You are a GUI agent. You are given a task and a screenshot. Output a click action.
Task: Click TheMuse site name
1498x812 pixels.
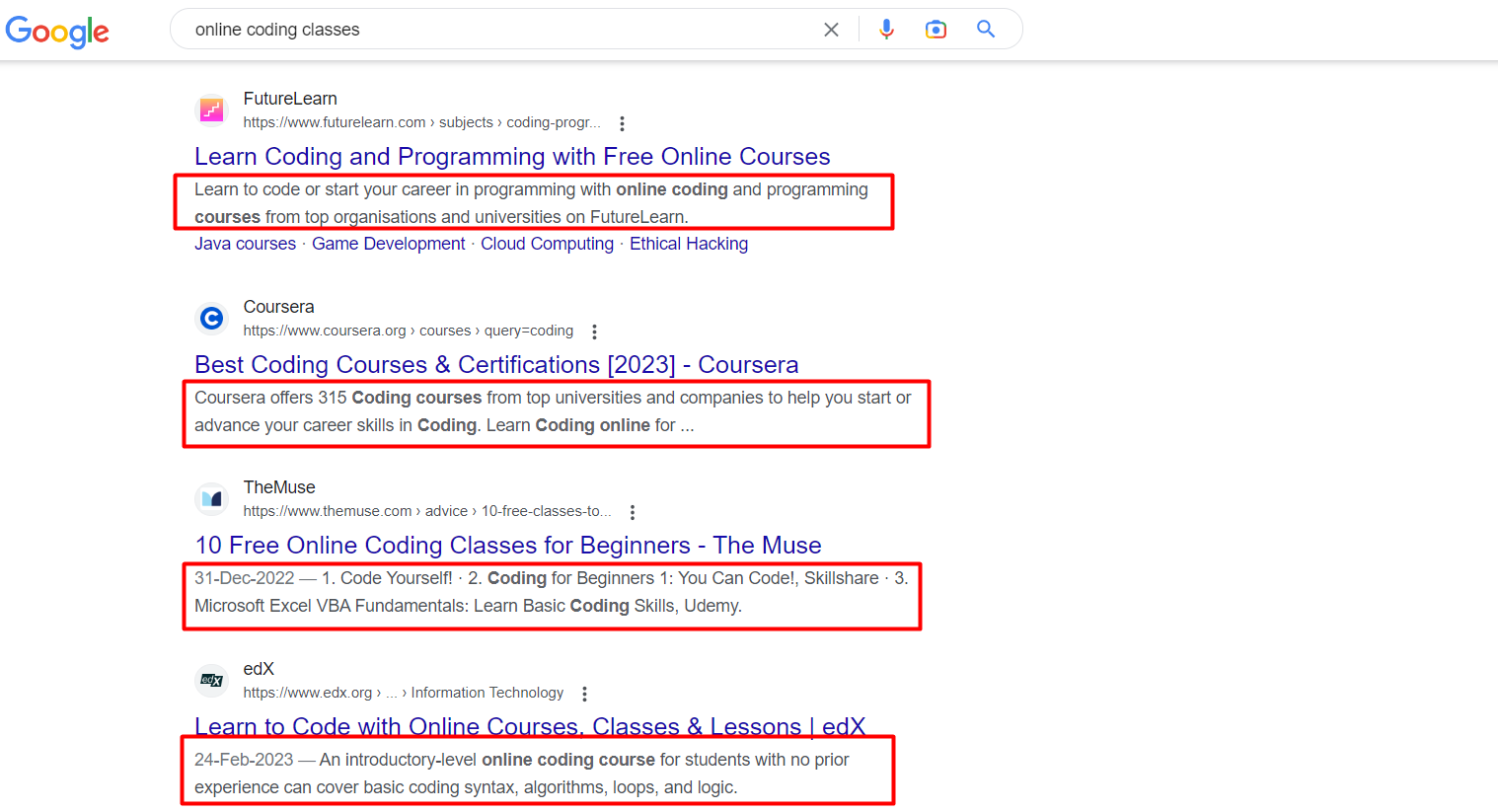279,487
